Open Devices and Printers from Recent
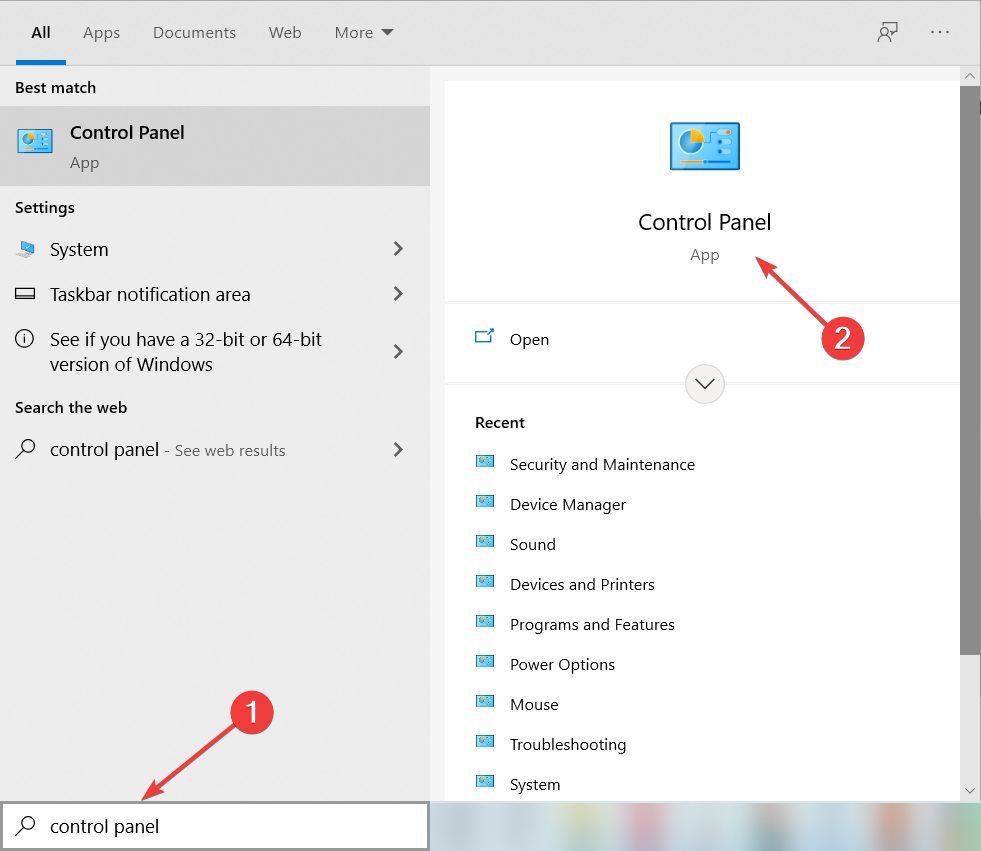The height and width of the screenshot is (851, 981). tap(582, 584)
